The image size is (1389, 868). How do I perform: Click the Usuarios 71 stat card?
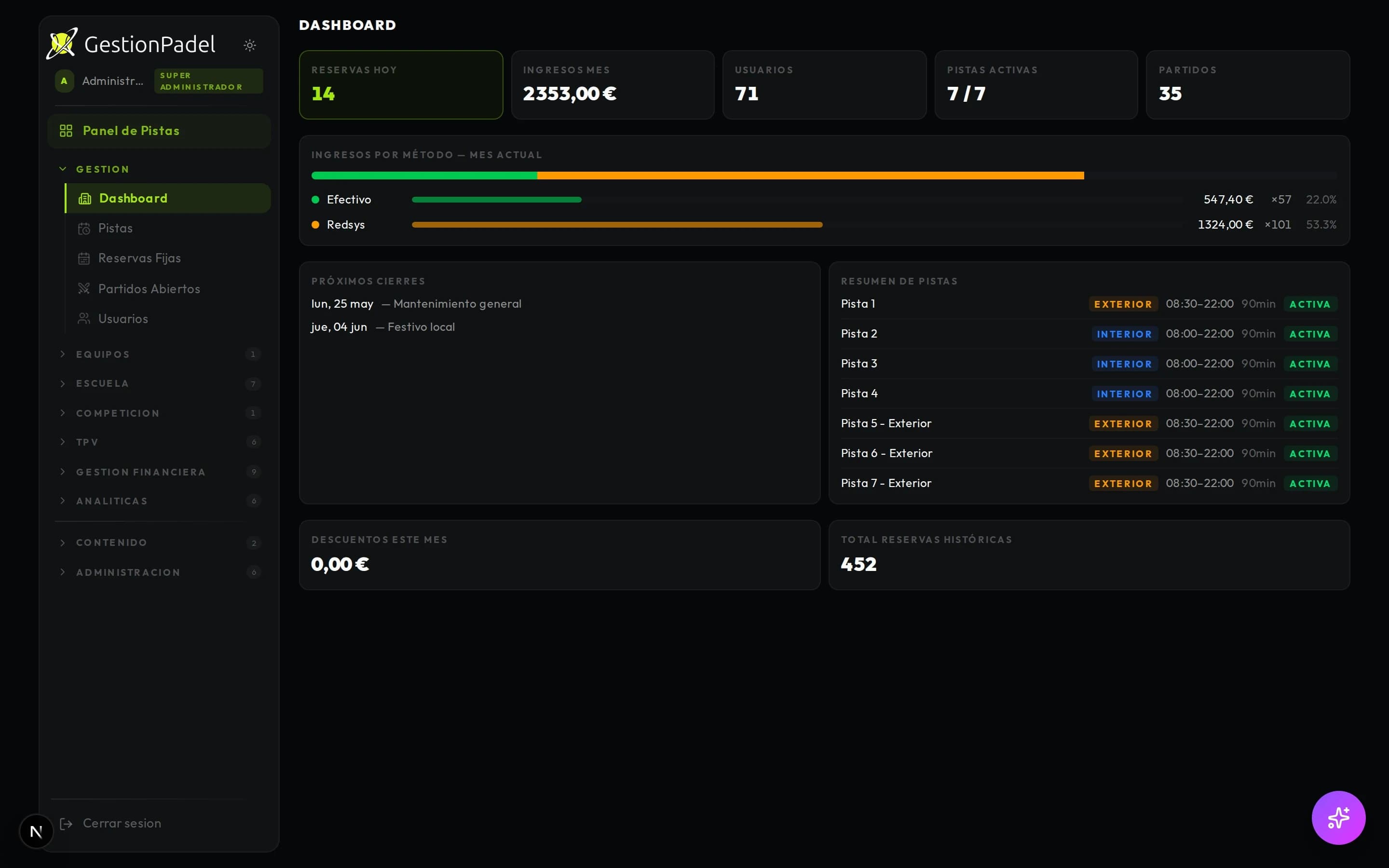pyautogui.click(x=824, y=85)
